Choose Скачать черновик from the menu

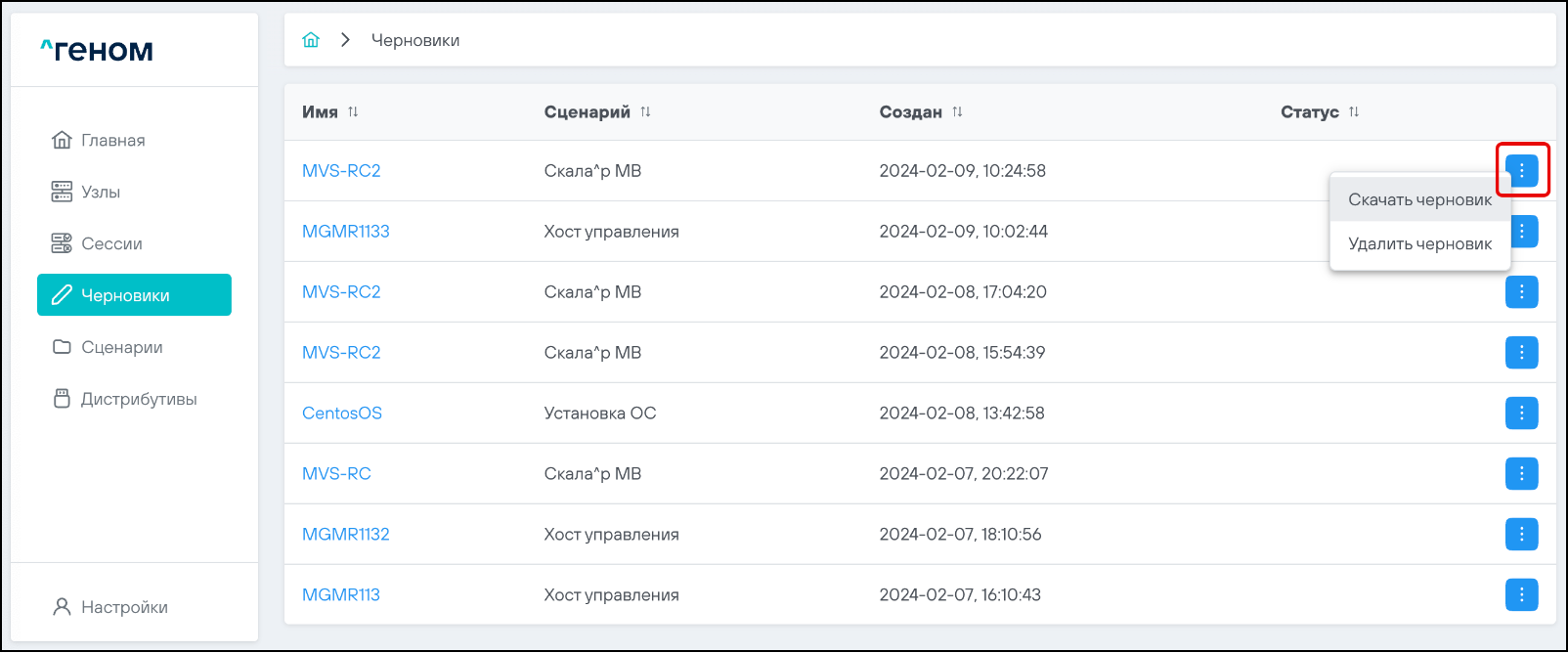click(1419, 200)
